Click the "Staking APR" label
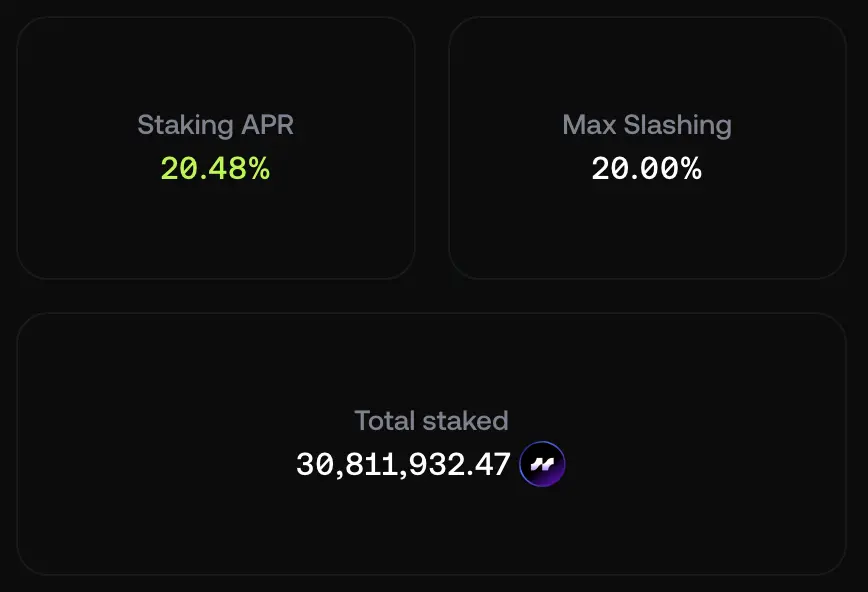 (215, 125)
